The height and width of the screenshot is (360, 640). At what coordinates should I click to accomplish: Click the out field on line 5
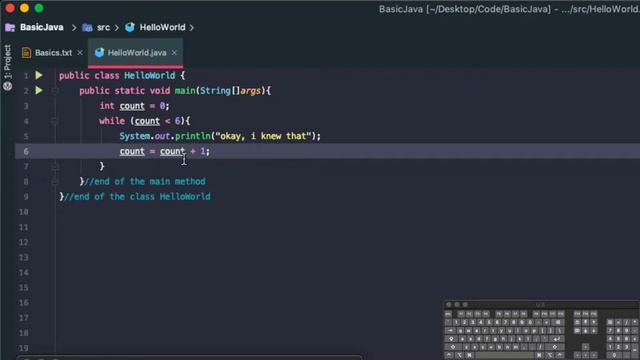pos(162,136)
